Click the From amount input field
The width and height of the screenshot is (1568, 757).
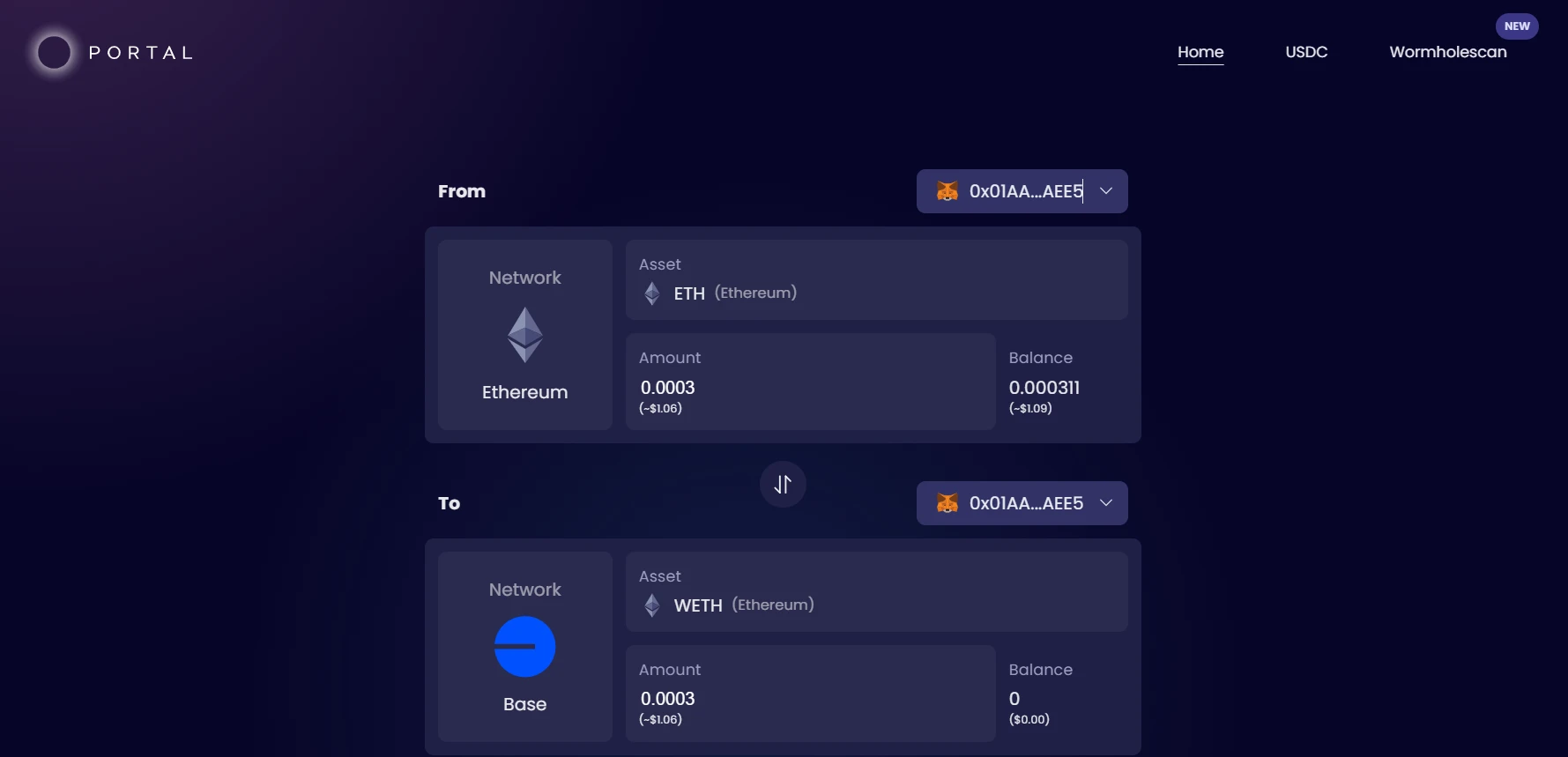[810, 388]
